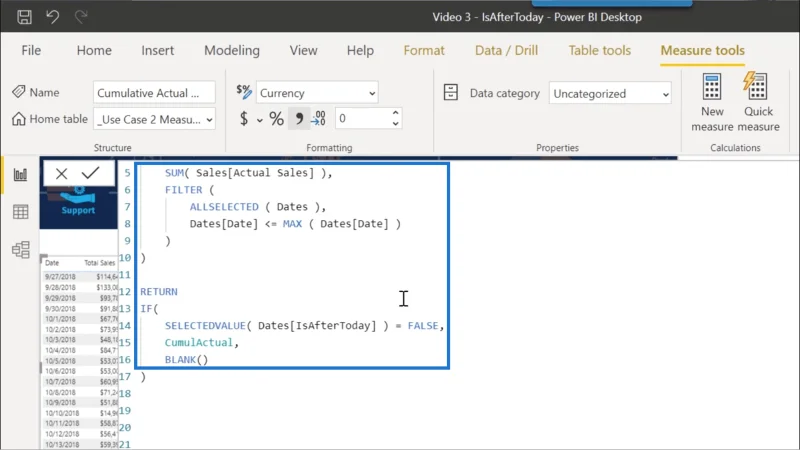Select the Measure tools tab

[x=703, y=51]
